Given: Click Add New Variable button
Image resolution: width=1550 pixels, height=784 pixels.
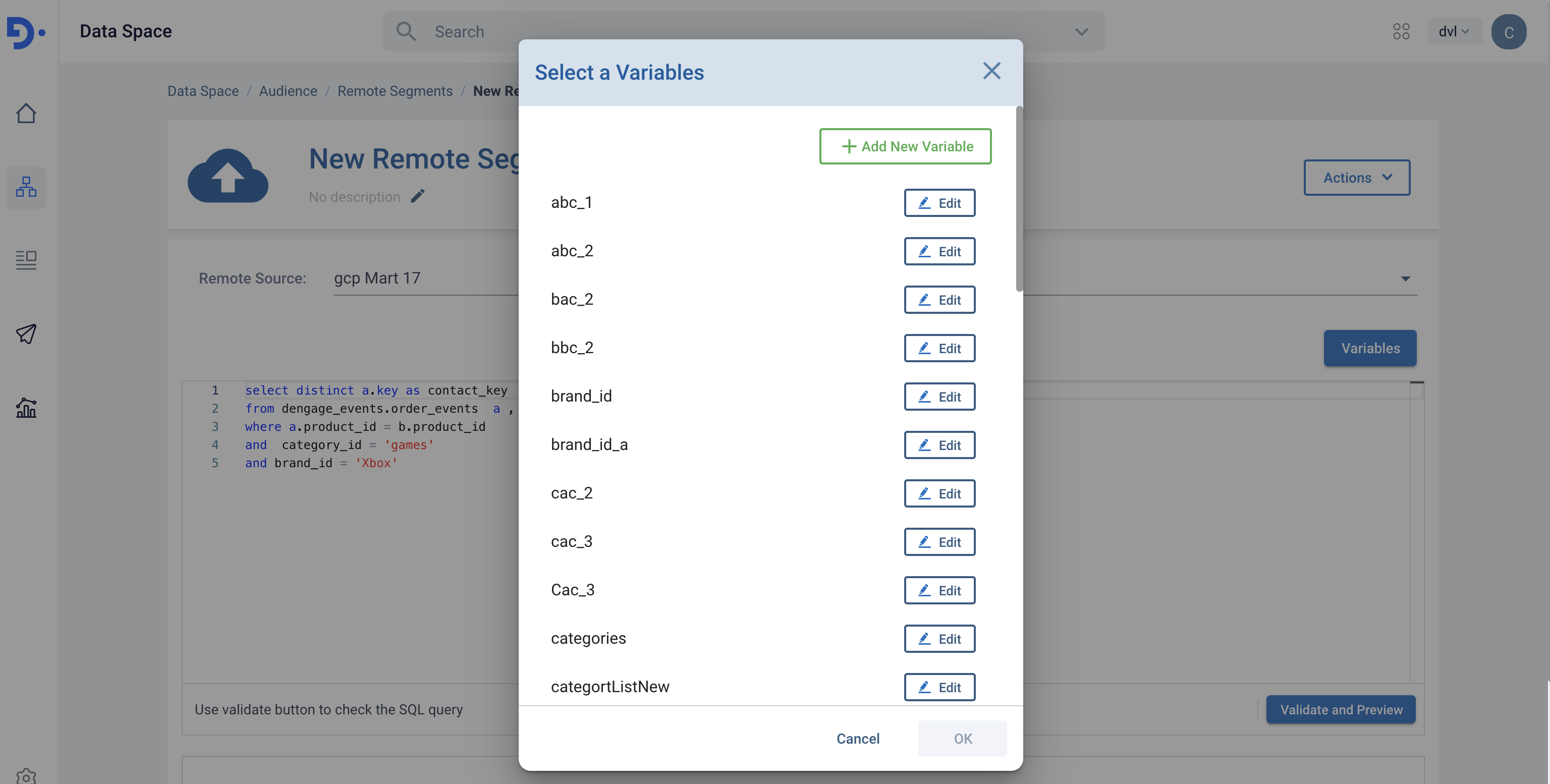Looking at the screenshot, I should click(905, 146).
